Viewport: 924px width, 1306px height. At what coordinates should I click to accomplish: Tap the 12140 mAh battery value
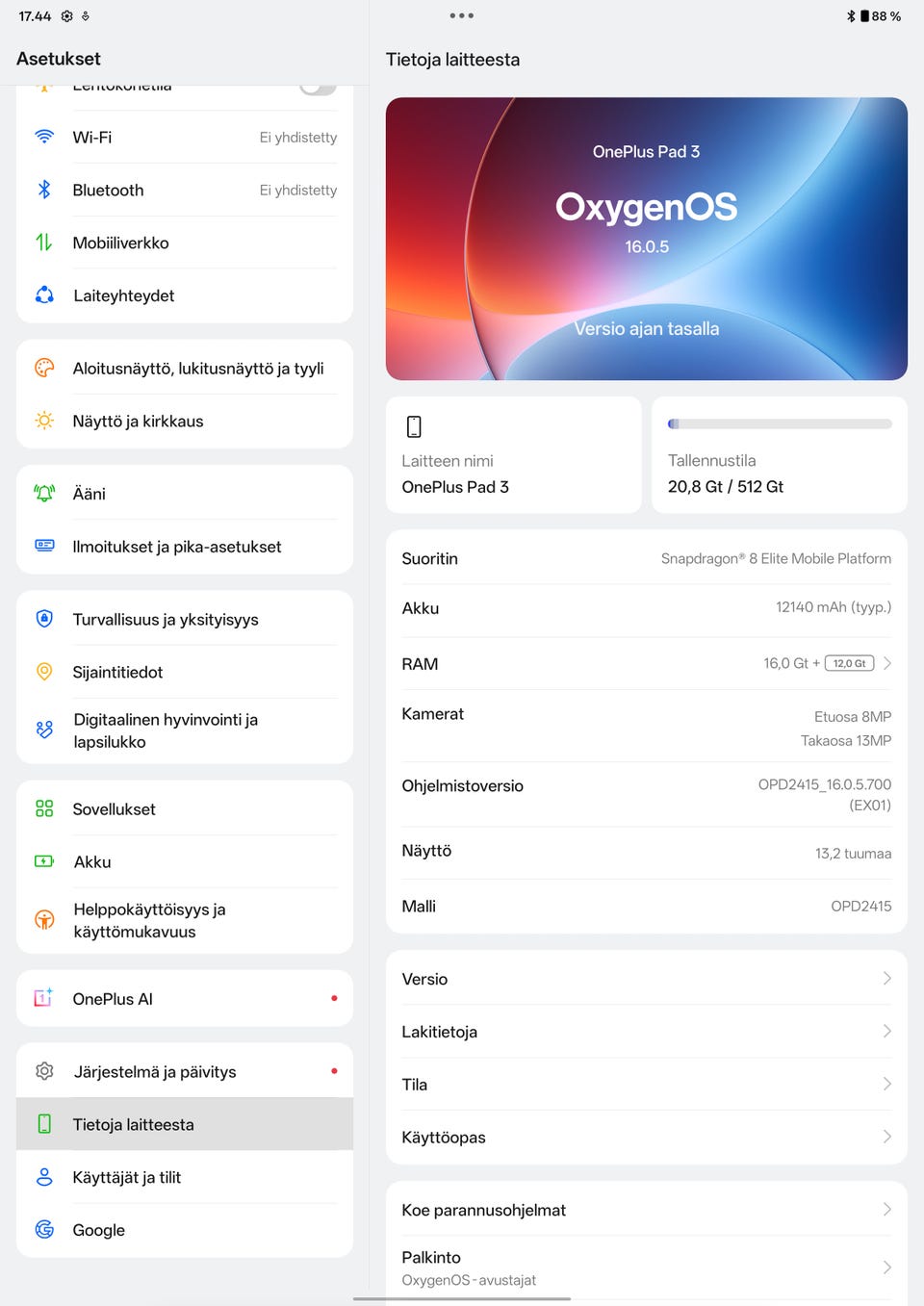click(x=834, y=607)
